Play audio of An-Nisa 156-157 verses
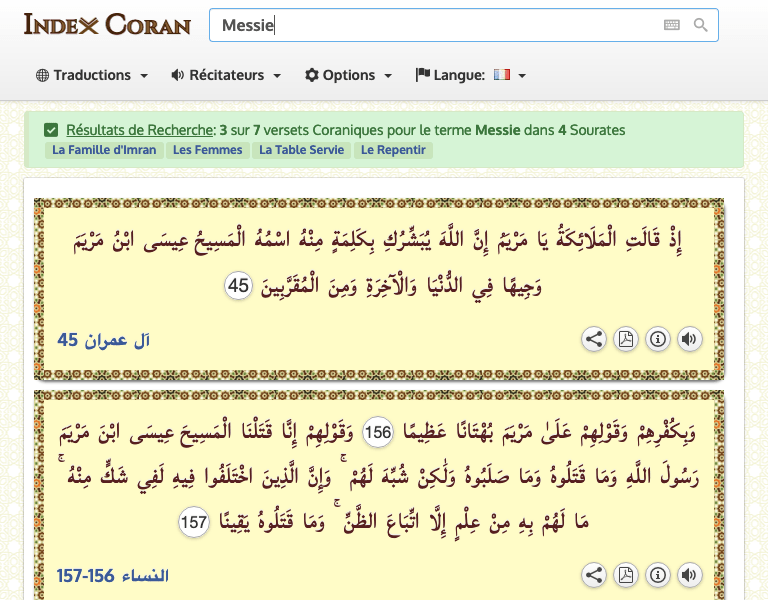Screen dimensions: 768x600 tap(690, 575)
